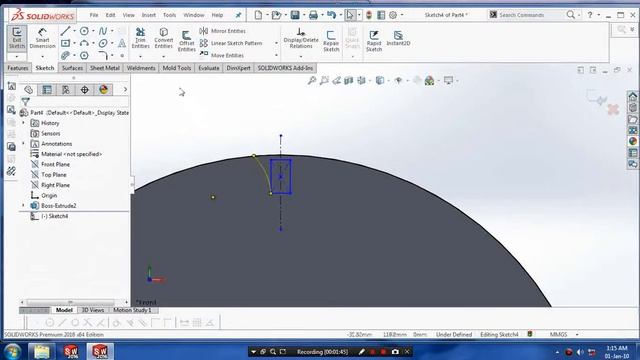Click the Save icon
Image resolution: width=640 pixels, height=360 pixels.
[x=295, y=15]
